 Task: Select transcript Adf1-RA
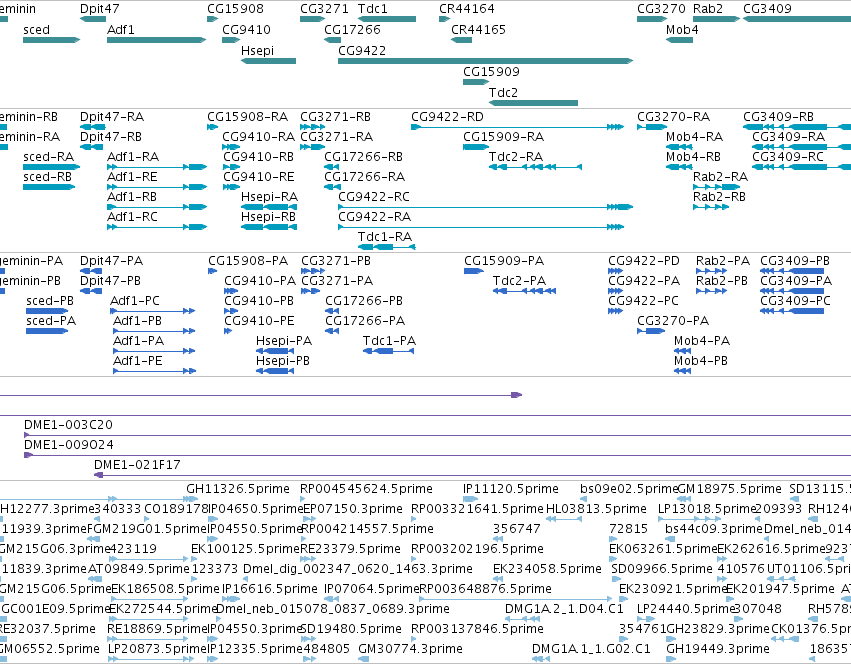(157, 167)
